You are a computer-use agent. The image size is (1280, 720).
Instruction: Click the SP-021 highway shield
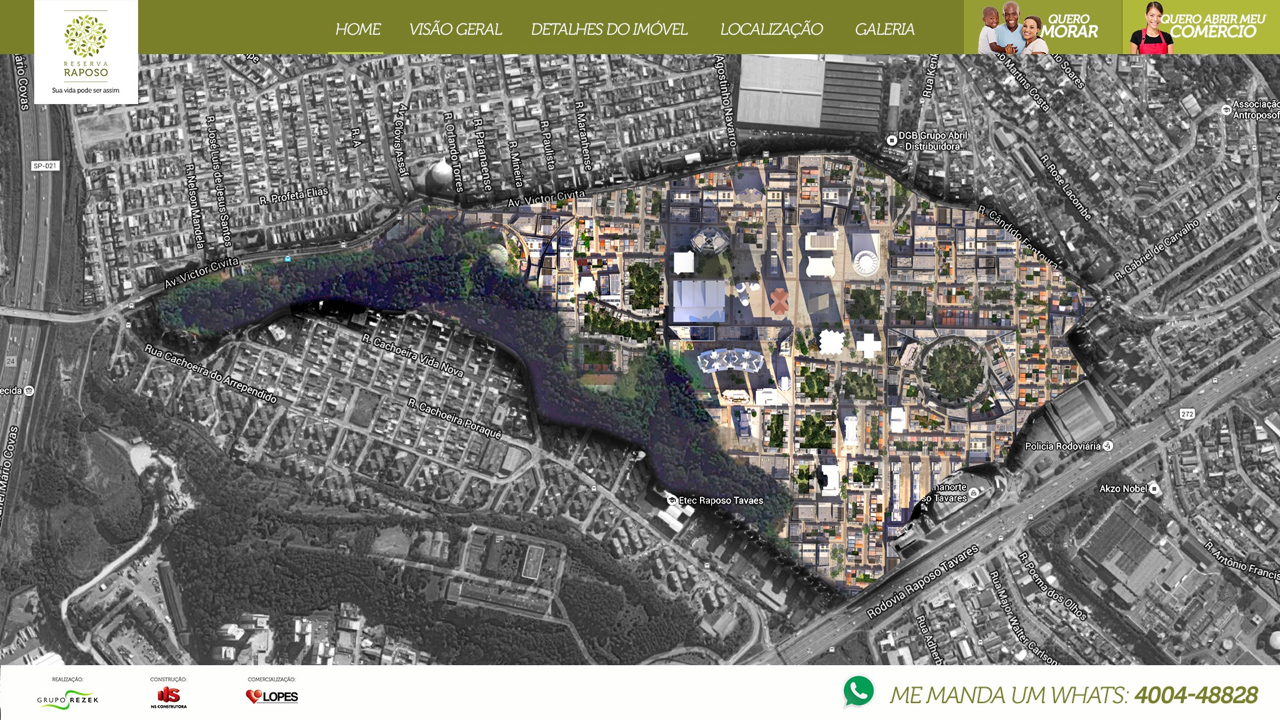coord(43,166)
